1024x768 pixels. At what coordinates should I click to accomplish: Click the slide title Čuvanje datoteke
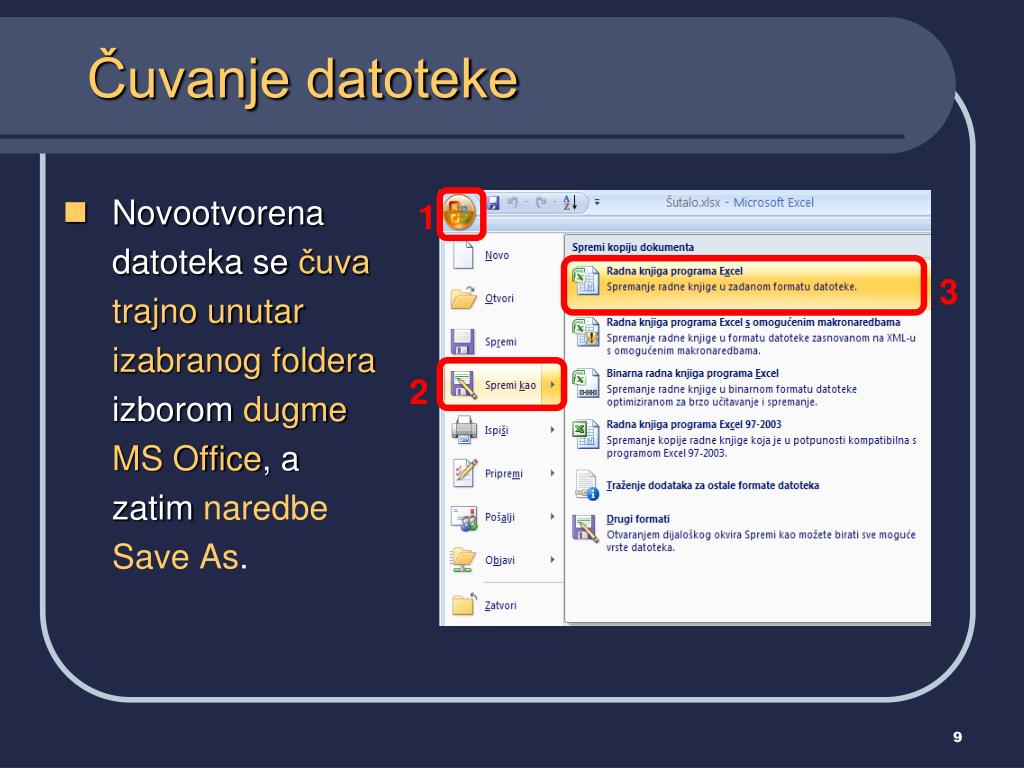point(302,78)
